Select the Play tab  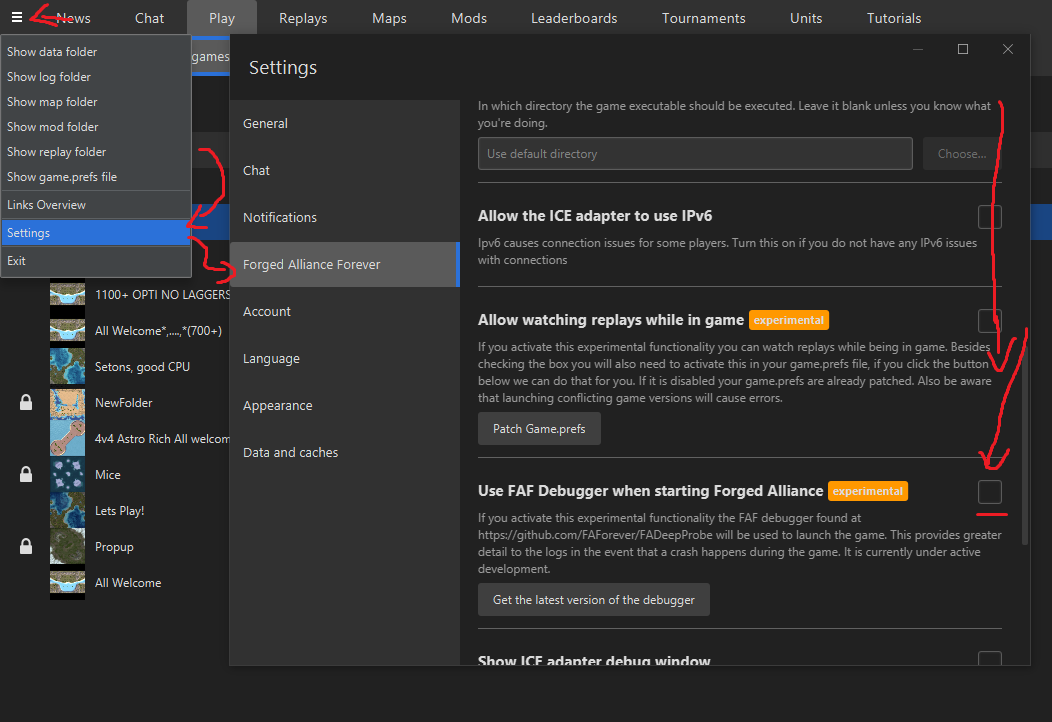click(221, 18)
